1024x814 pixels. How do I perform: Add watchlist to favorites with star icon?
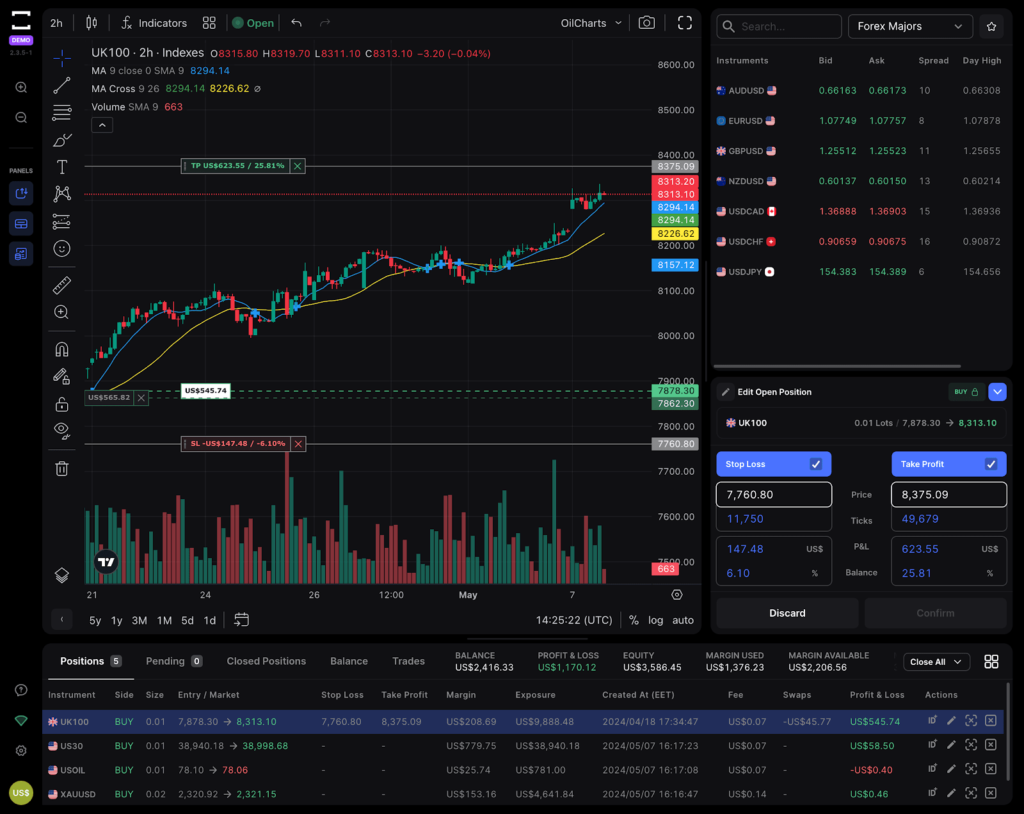991,27
